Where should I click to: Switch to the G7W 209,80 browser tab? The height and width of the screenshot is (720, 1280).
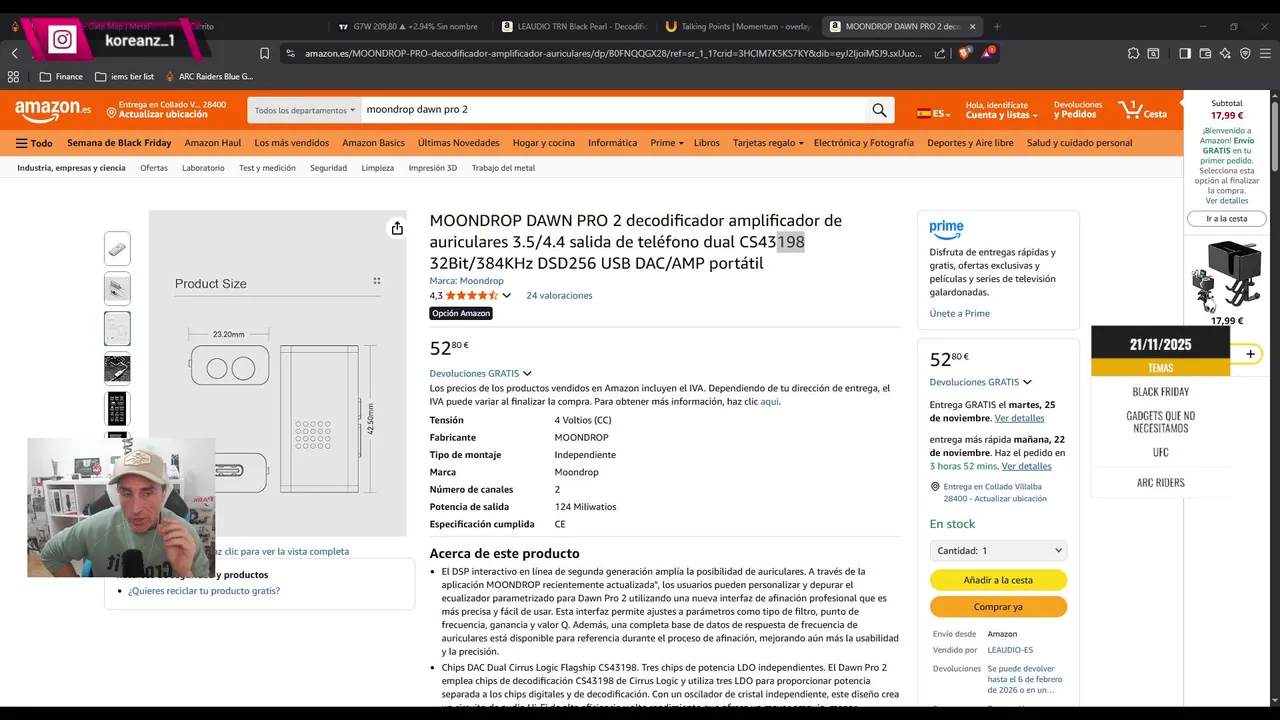[408, 26]
